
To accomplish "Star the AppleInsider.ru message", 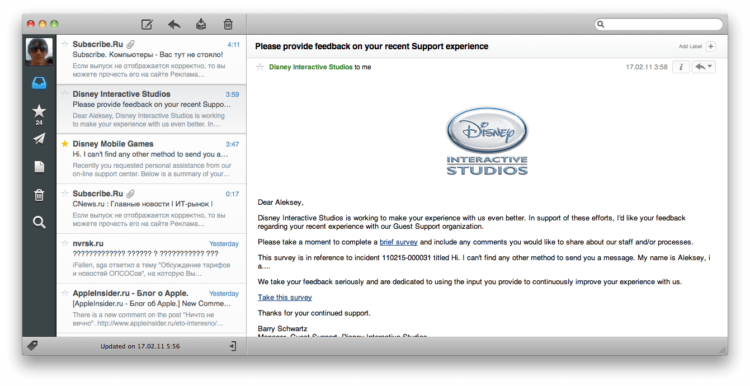I will point(65,293).
